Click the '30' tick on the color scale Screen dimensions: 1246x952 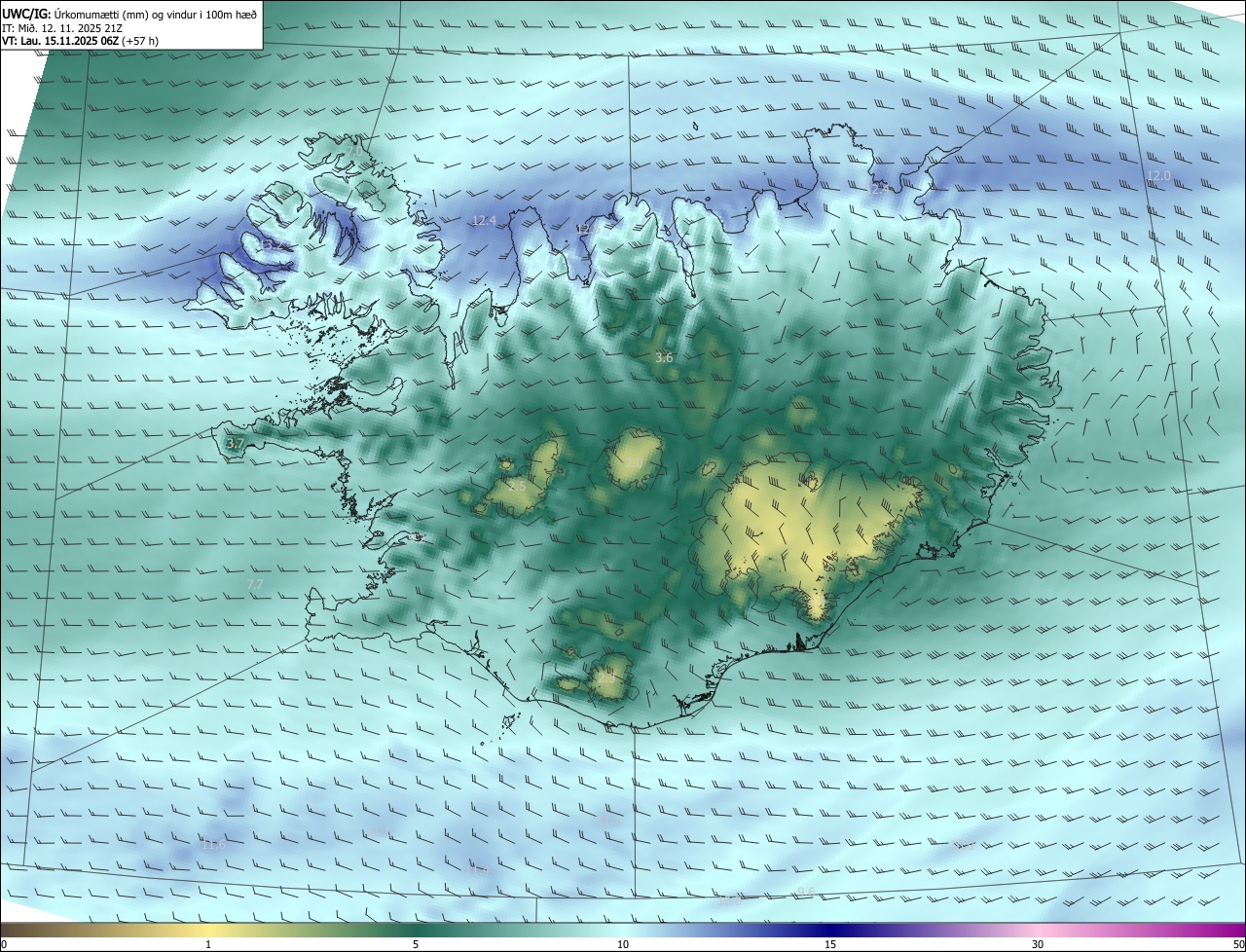(x=1038, y=945)
